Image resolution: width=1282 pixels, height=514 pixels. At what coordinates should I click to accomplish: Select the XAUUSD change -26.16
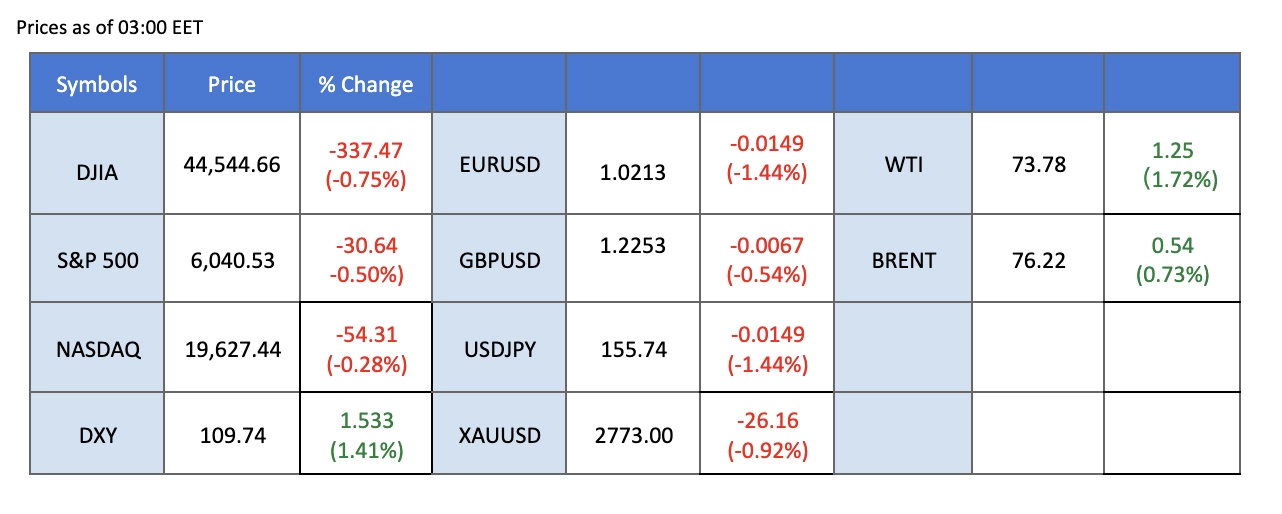[768, 423]
